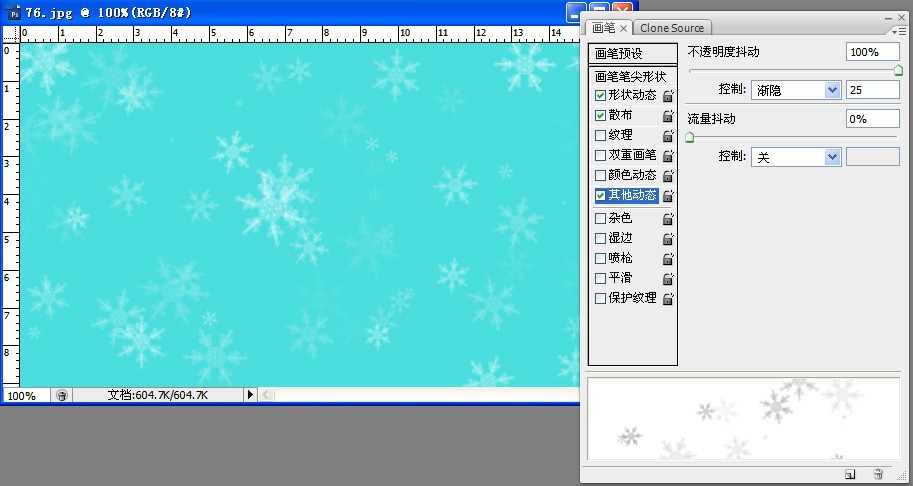The height and width of the screenshot is (486, 913).
Task: Click the delete brush trash icon
Action: pyautogui.click(x=878, y=474)
